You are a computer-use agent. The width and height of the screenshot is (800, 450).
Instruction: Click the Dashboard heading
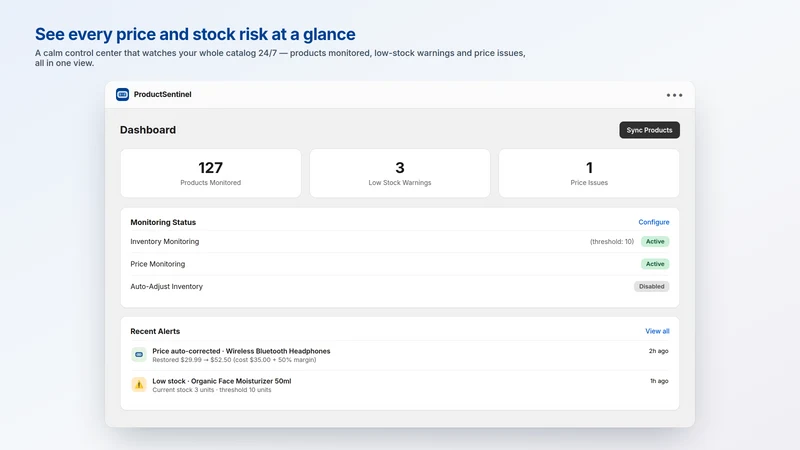click(x=148, y=130)
